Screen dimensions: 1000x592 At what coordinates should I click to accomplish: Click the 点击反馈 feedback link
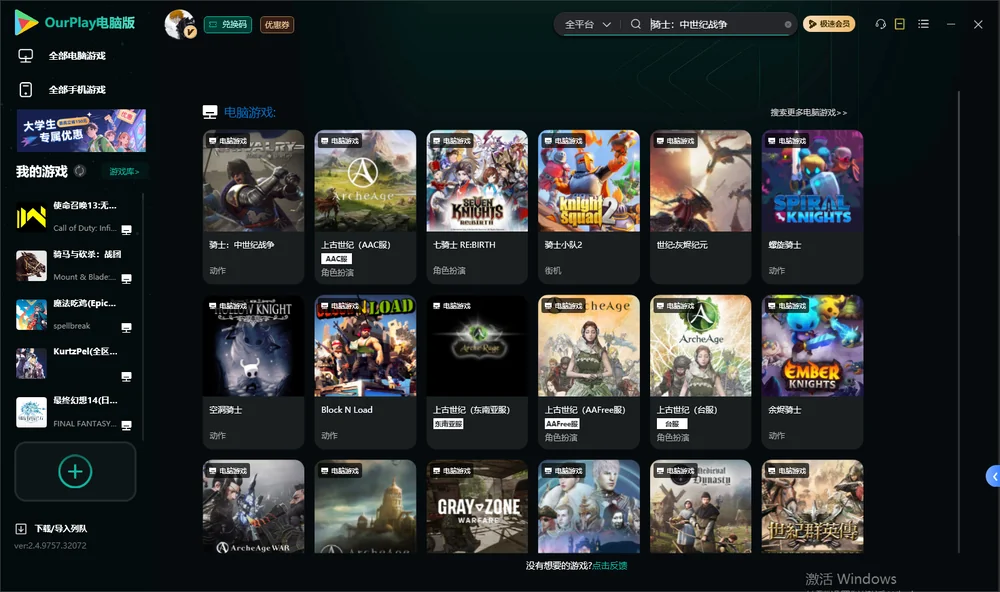pyautogui.click(x=610, y=565)
